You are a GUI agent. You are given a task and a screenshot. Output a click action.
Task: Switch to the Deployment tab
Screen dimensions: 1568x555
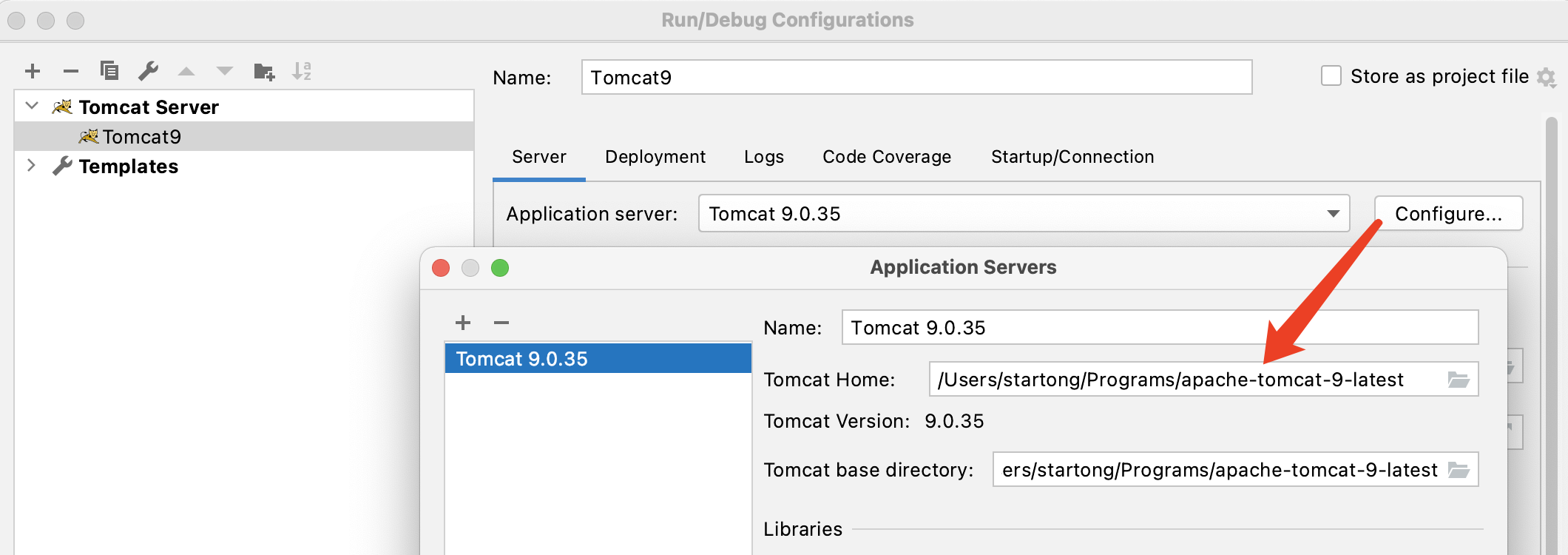(655, 157)
